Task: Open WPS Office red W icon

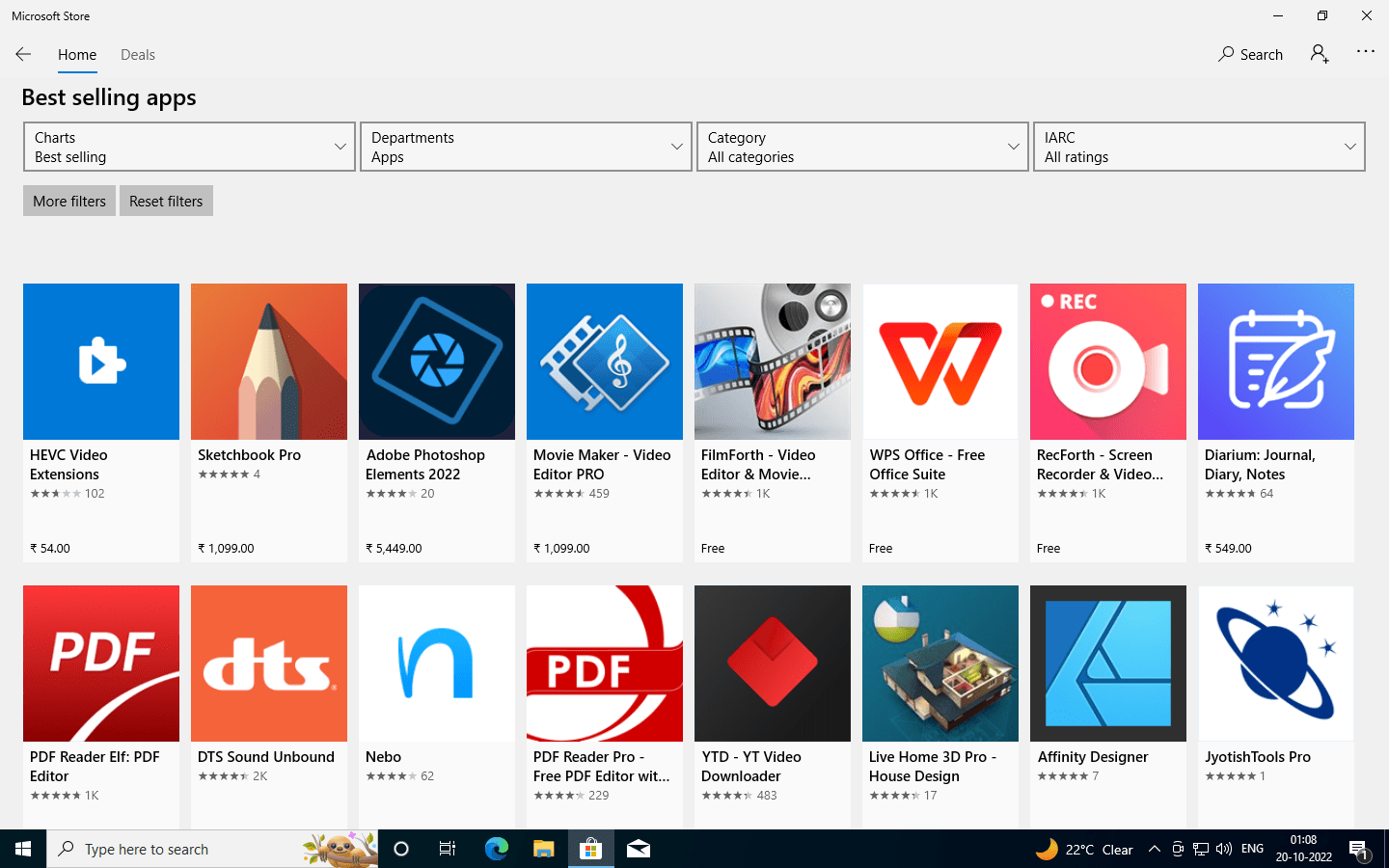Action: point(940,362)
